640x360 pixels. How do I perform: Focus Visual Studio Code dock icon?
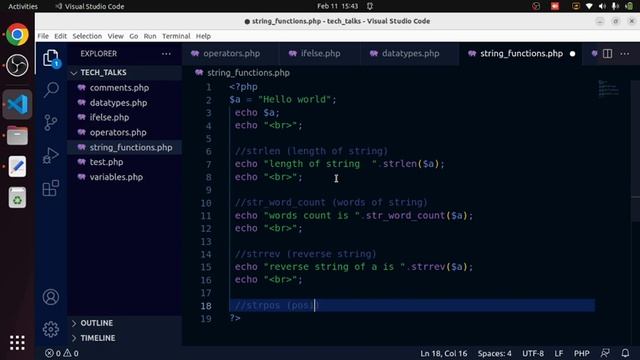click(17, 104)
